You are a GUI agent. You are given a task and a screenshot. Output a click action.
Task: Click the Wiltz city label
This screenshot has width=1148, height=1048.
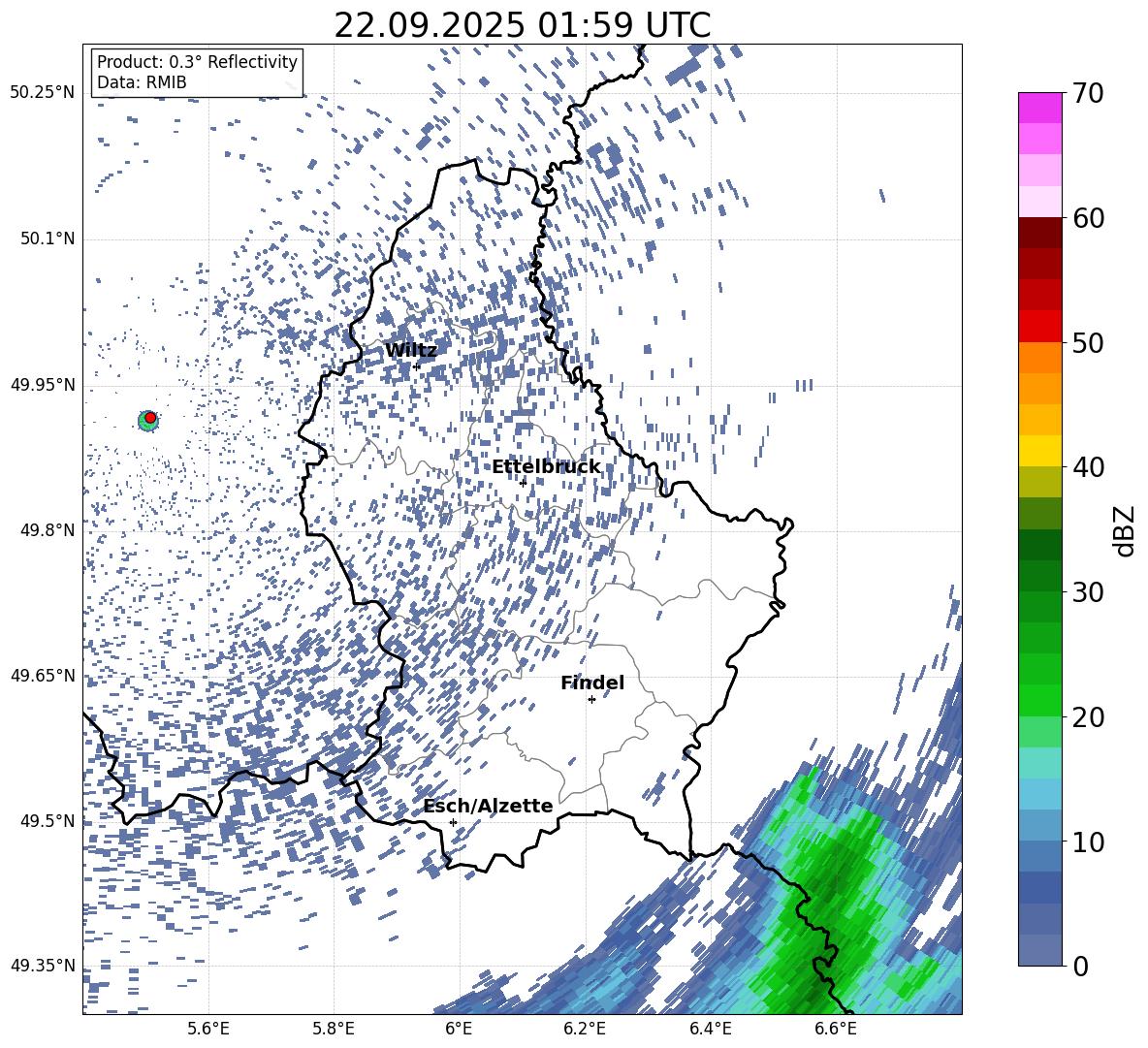point(411,351)
